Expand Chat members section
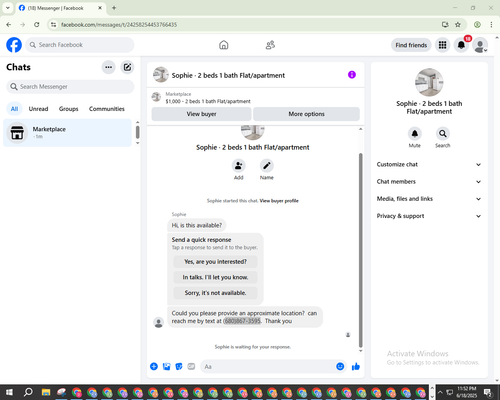The height and width of the screenshot is (400, 500). click(x=429, y=182)
